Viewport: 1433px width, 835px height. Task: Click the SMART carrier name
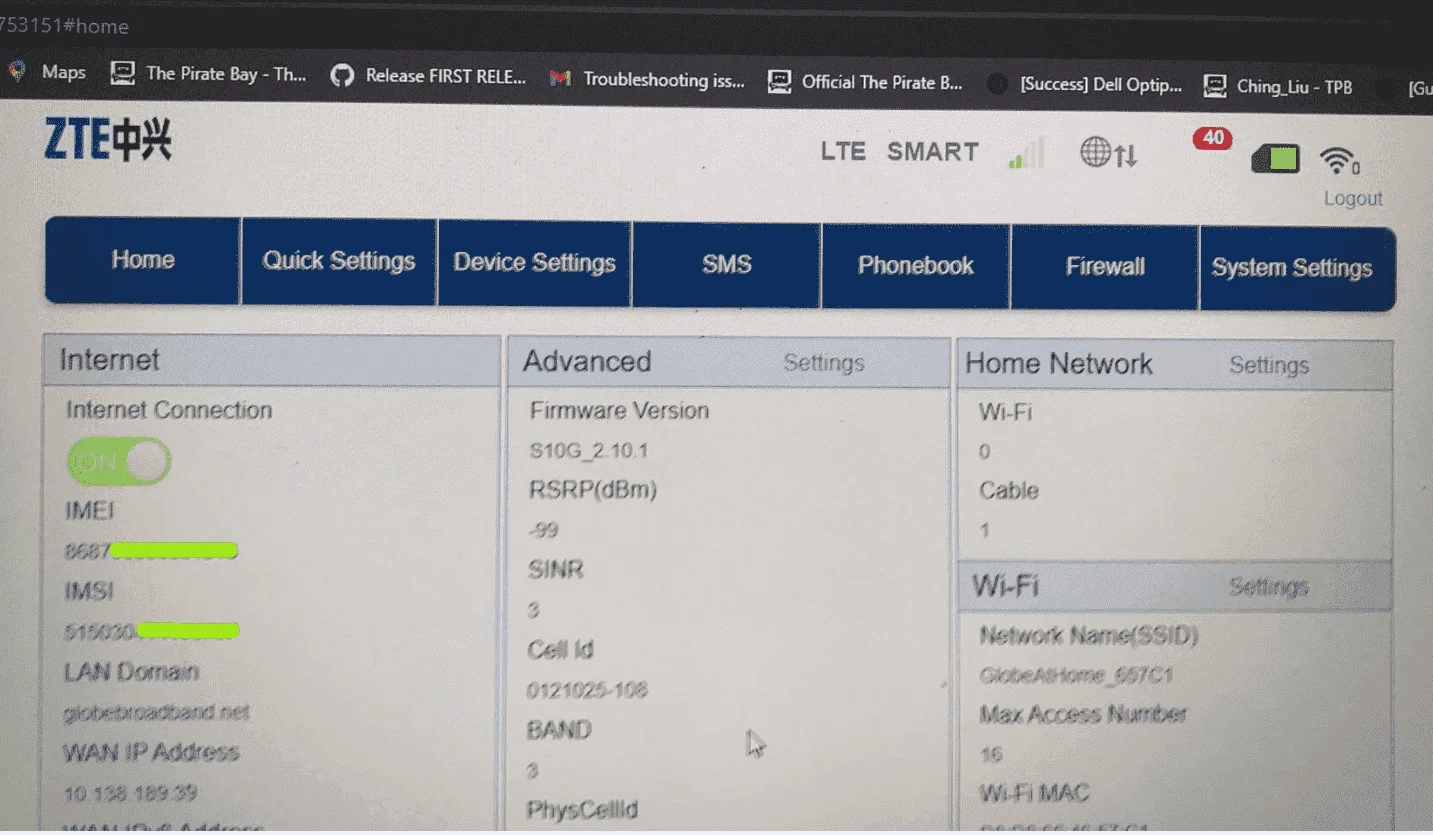click(x=933, y=152)
